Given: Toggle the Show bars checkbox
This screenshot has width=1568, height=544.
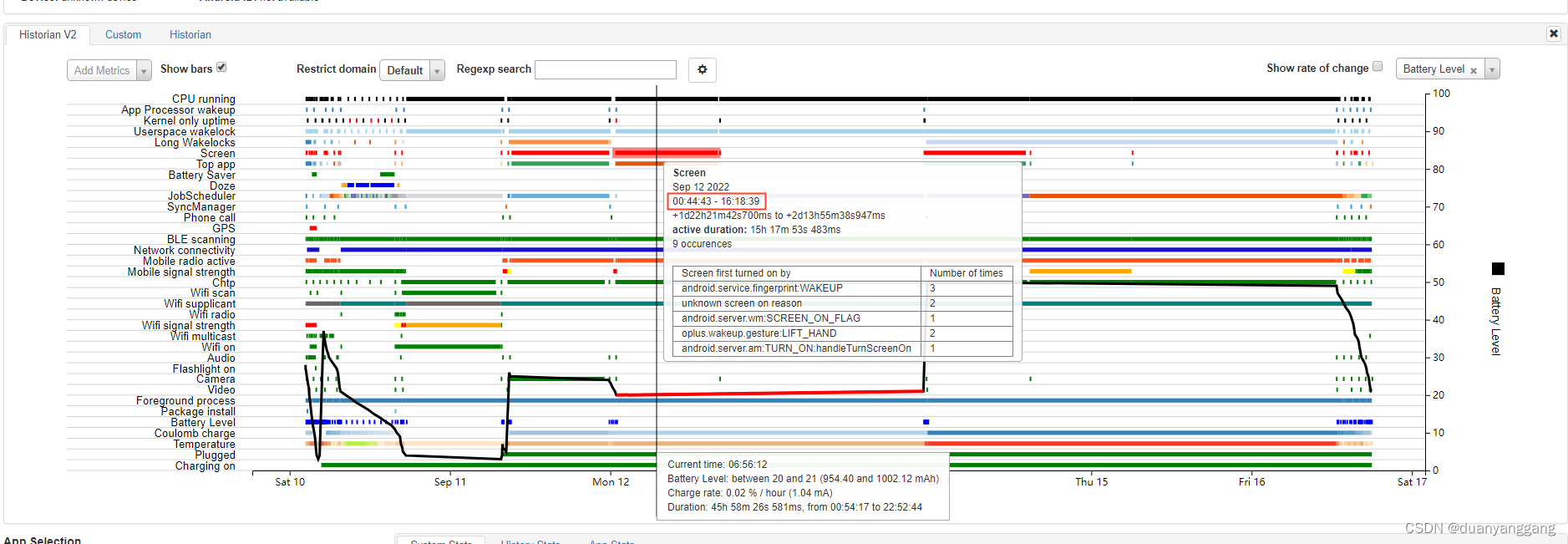Looking at the screenshot, I should (221, 67).
